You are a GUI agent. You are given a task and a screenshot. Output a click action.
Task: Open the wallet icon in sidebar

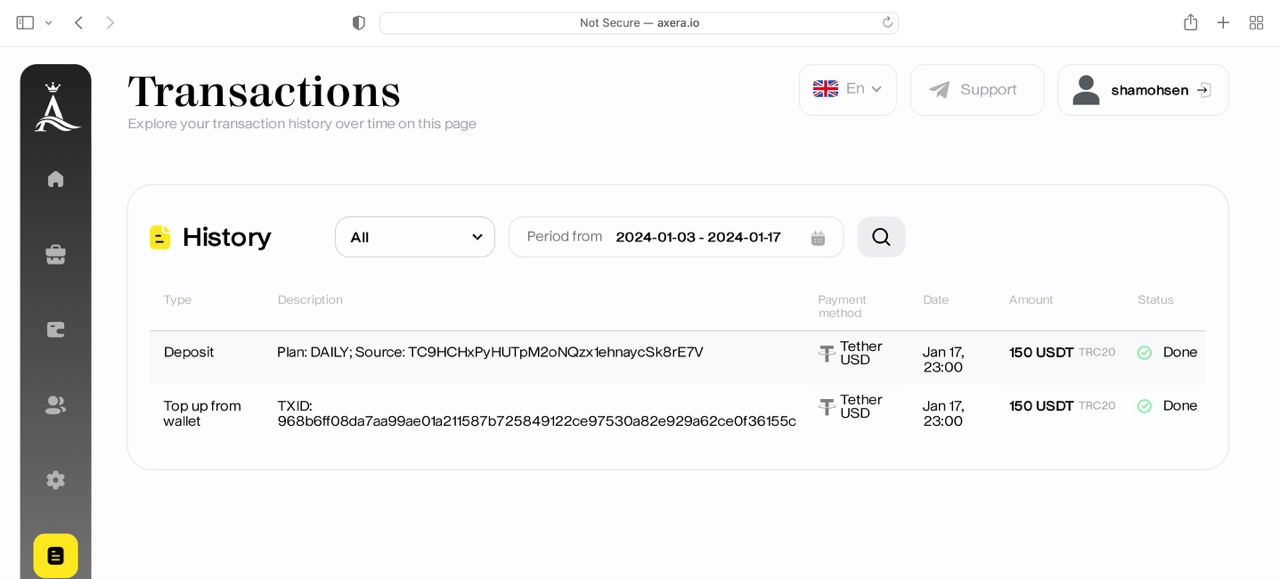[x=56, y=330]
